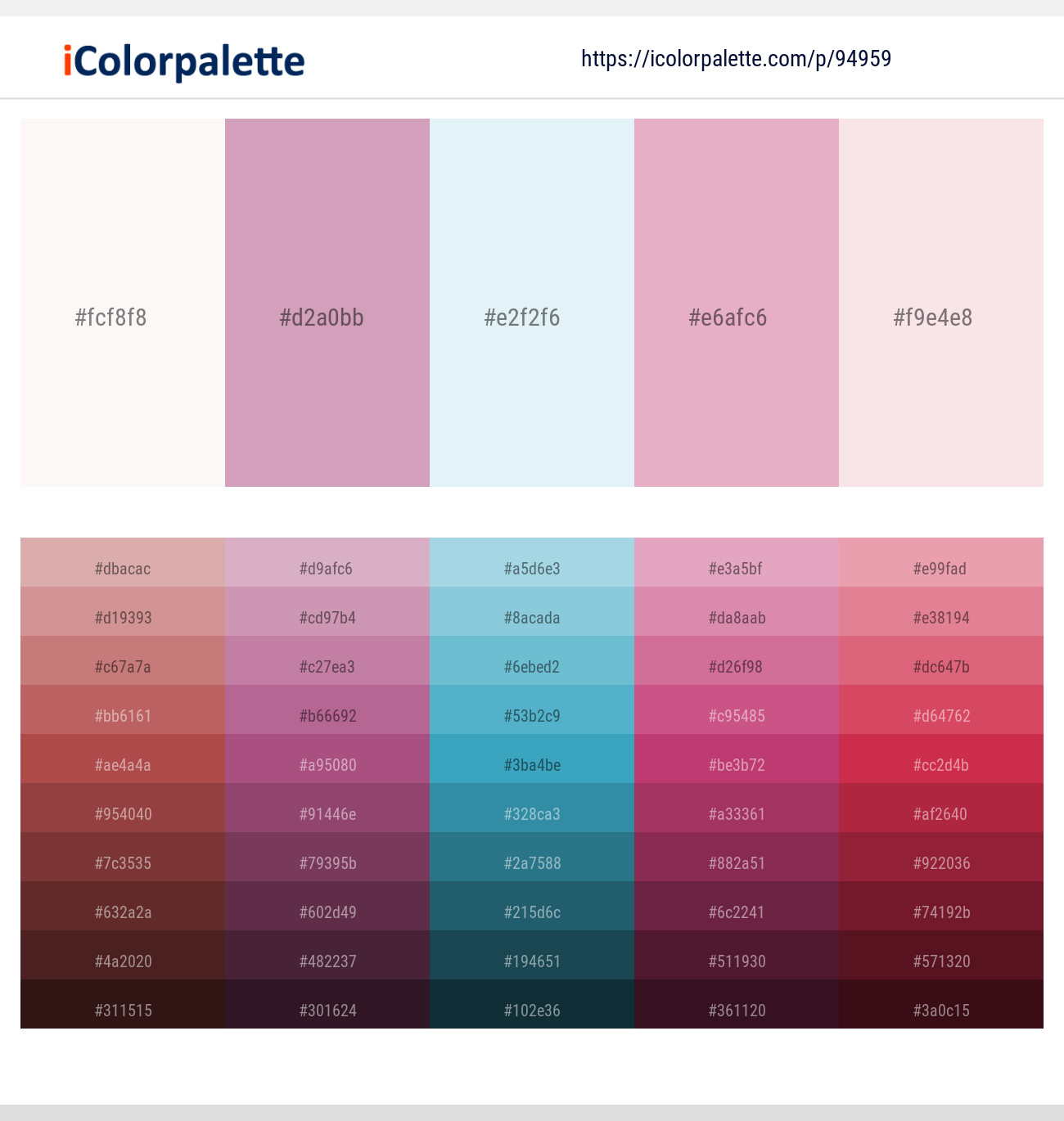The height and width of the screenshot is (1121, 1064).
Task: Click the #3ba4be teal swatch
Action: pos(531,764)
